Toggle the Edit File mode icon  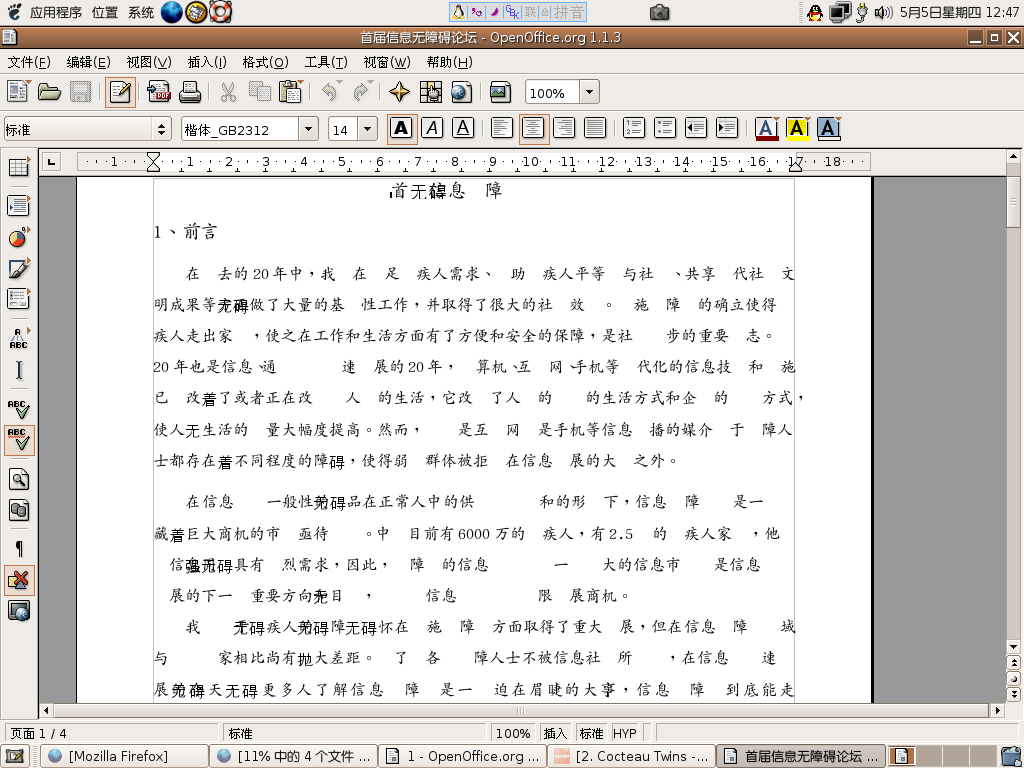click(x=120, y=92)
